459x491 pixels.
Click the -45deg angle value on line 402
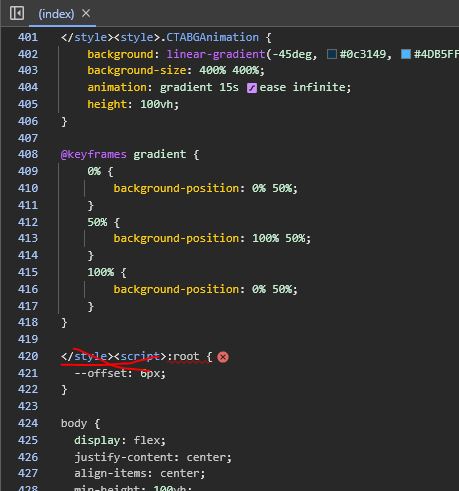292,54
